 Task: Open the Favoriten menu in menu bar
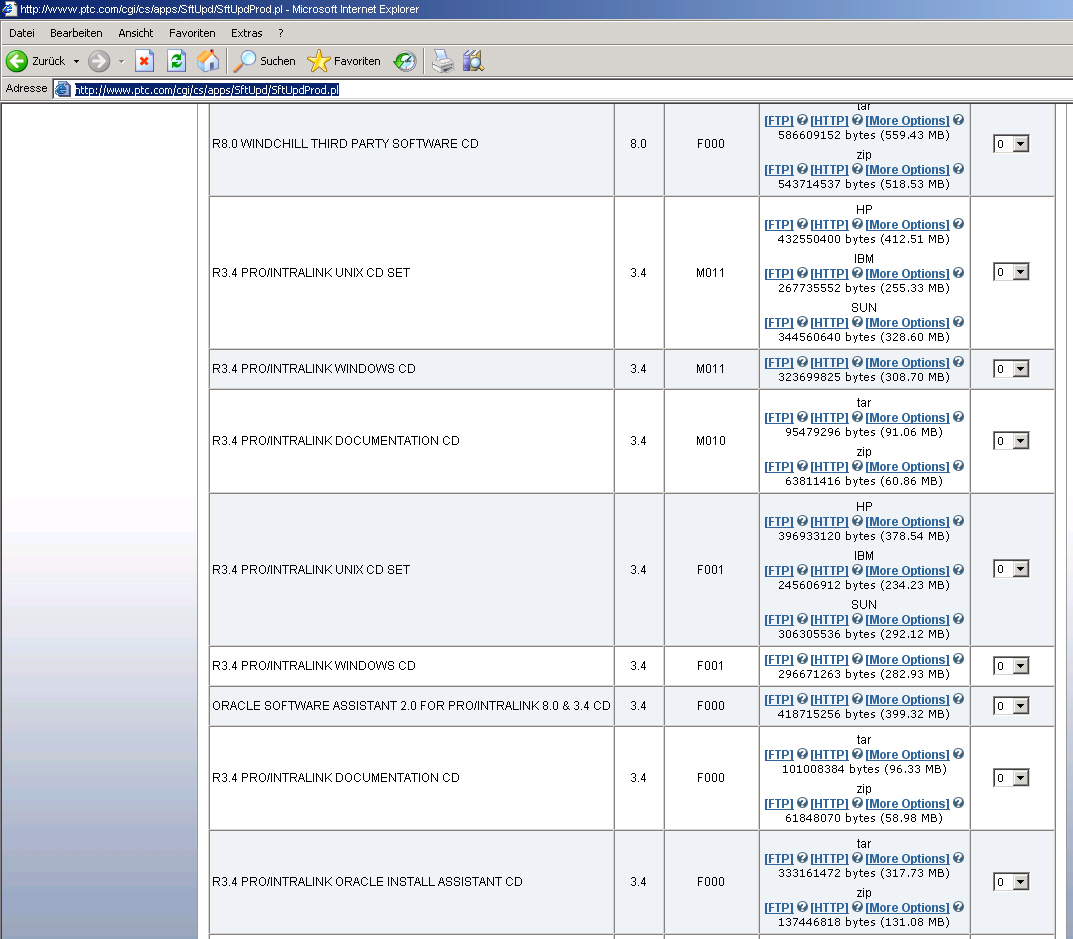point(192,33)
